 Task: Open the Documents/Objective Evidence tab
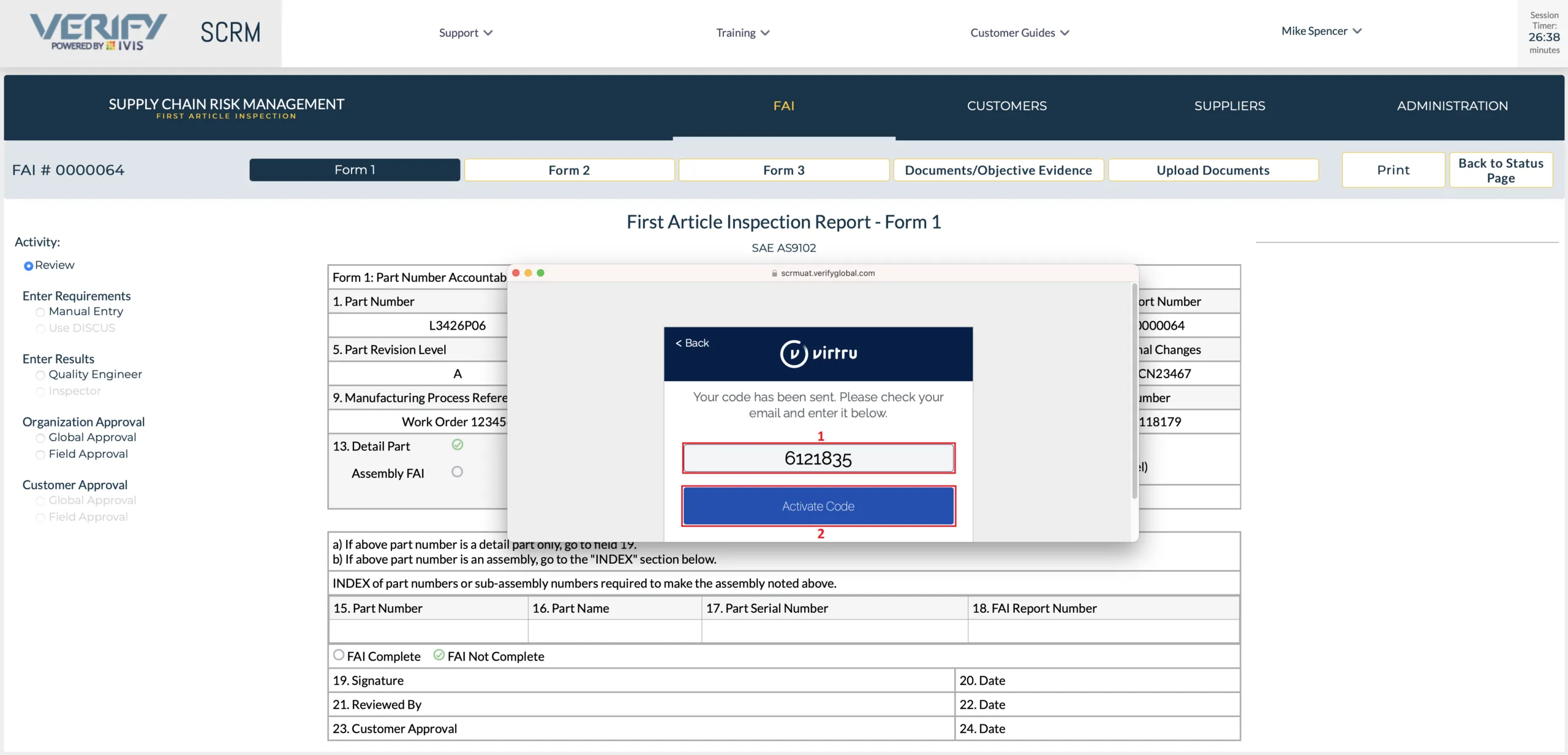click(x=998, y=170)
